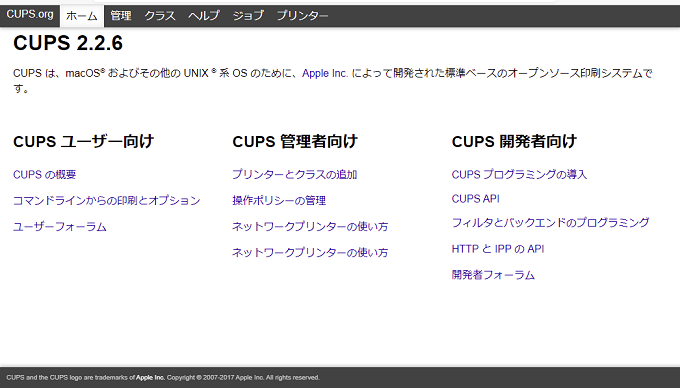Open the CUPS API link
Image resolution: width=680 pixels, height=388 pixels.
(x=476, y=199)
